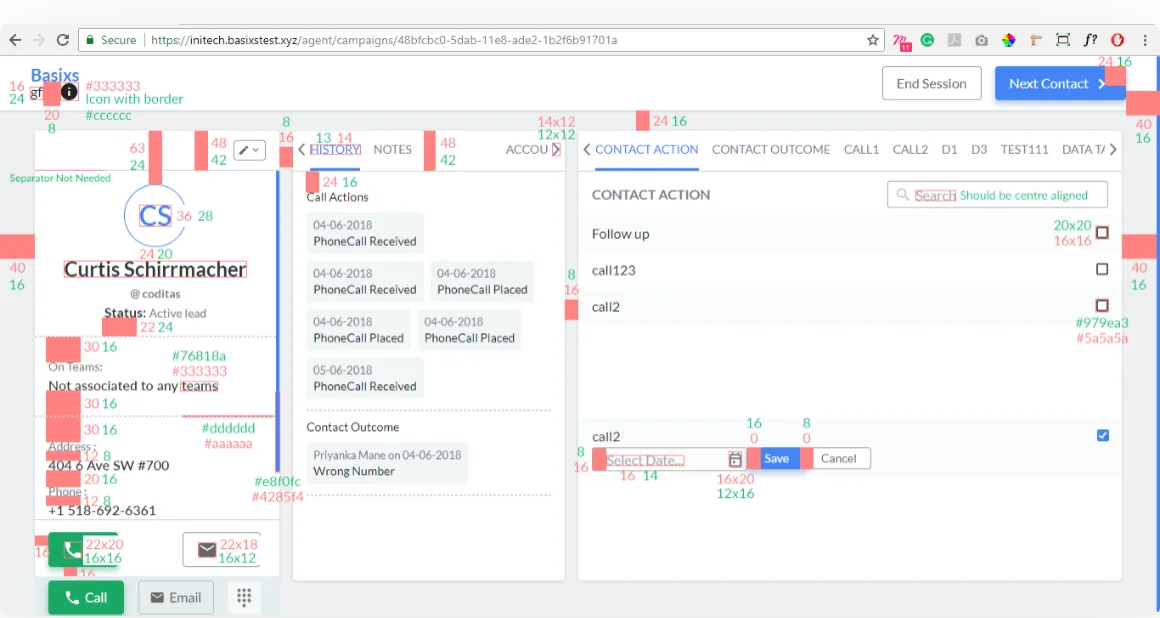The width and height of the screenshot is (1160, 618).
Task: Reload the page with the refresh icon
Action: (x=63, y=40)
